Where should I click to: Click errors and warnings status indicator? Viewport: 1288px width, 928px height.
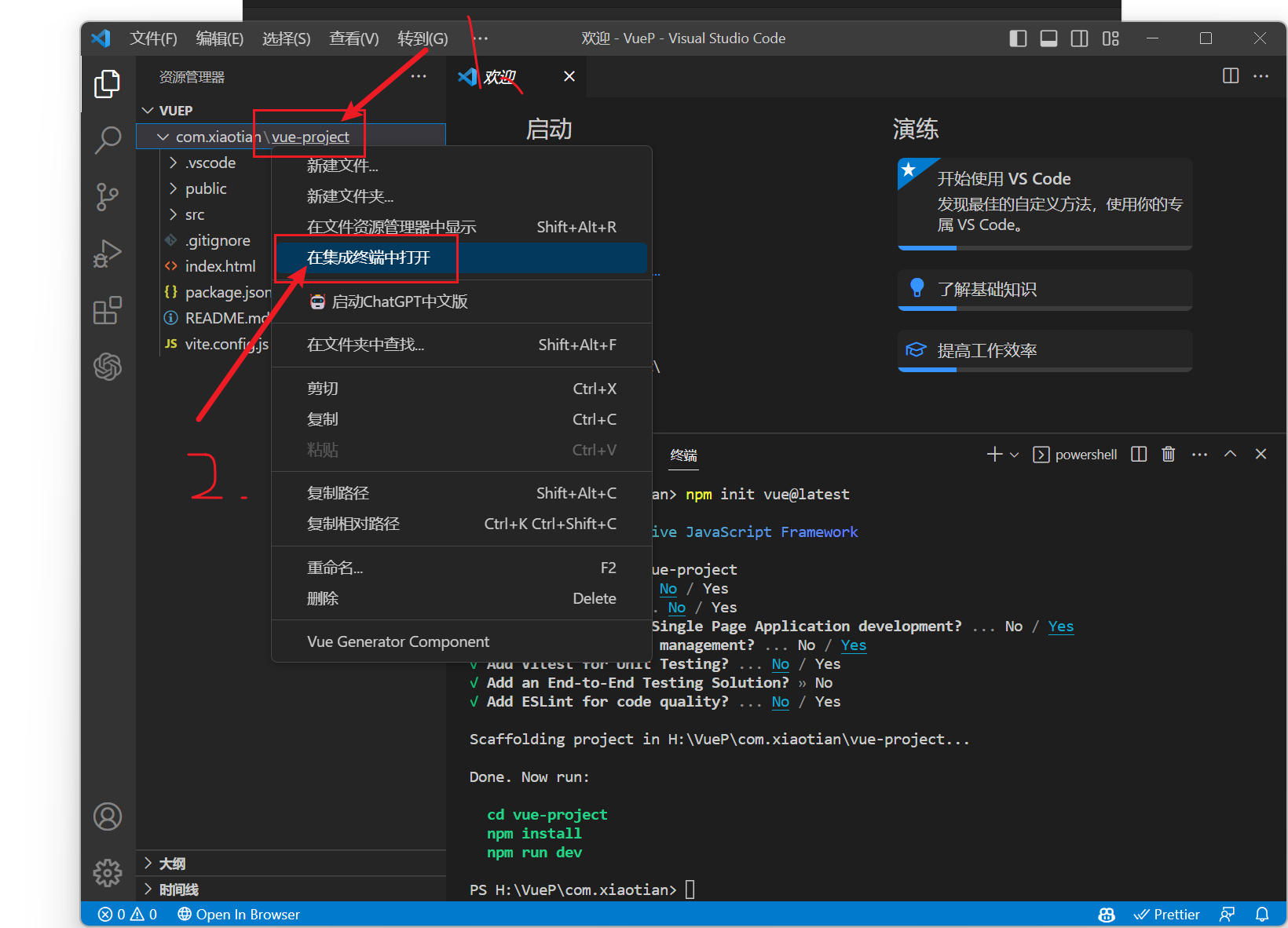coord(127,915)
